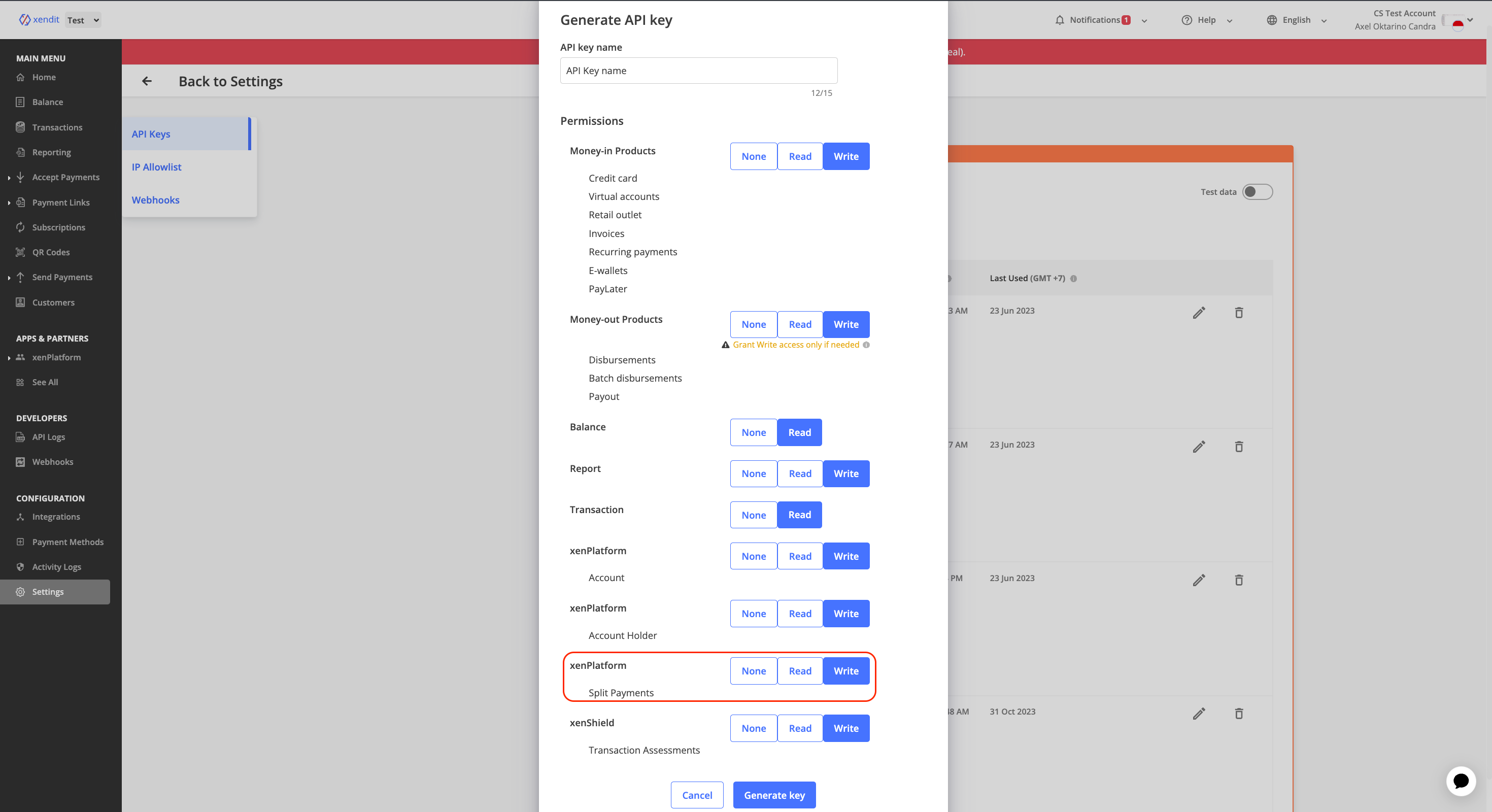
Task: Open the Home sidebar item
Action: pos(44,77)
